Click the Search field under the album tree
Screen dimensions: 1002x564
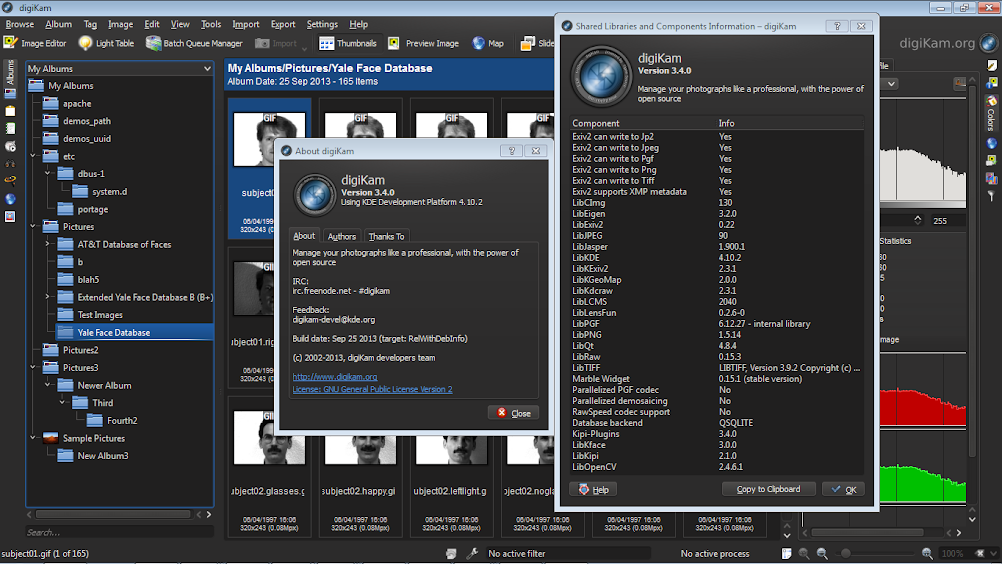[x=119, y=532]
